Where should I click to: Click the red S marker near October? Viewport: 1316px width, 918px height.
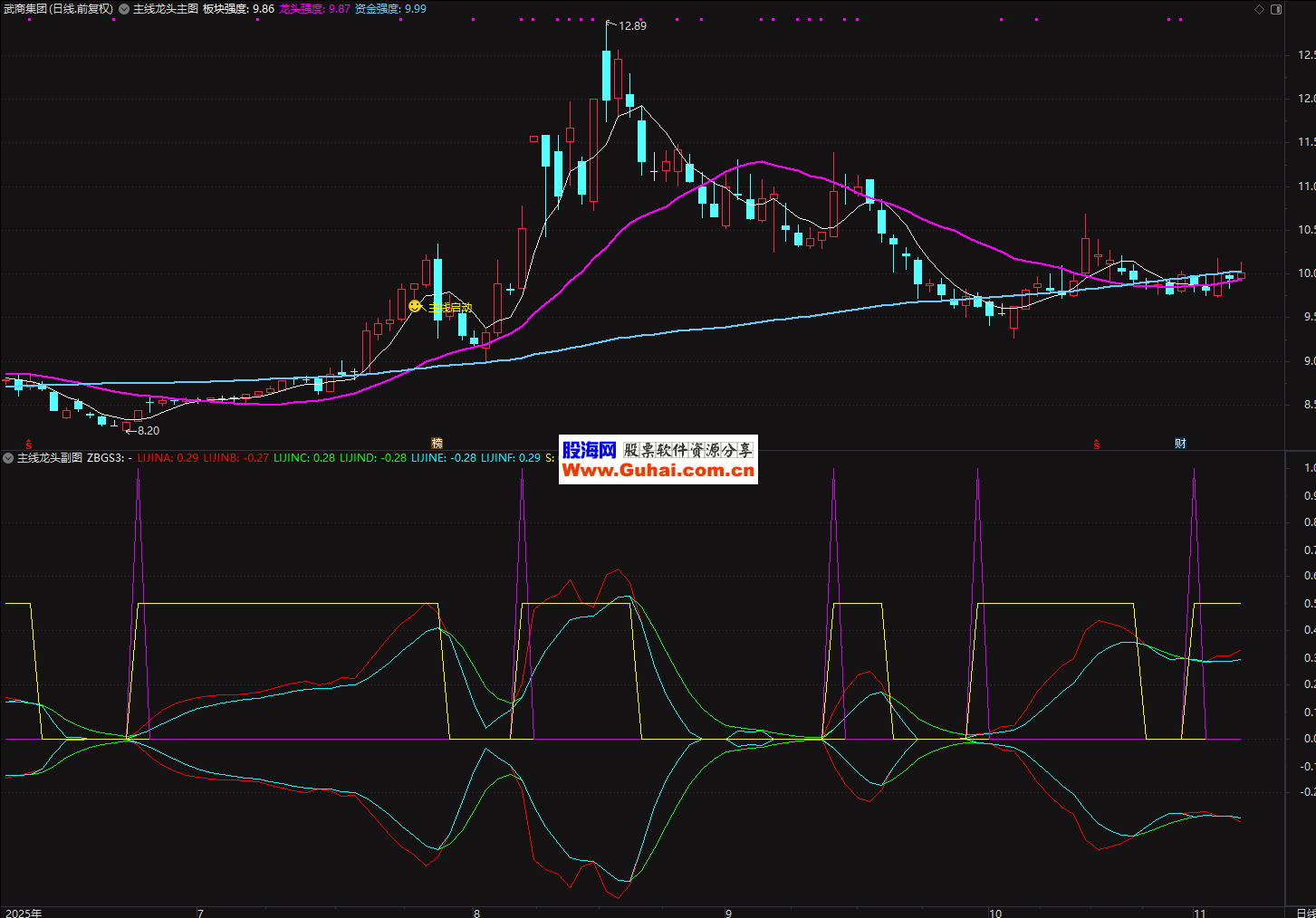coord(1097,444)
